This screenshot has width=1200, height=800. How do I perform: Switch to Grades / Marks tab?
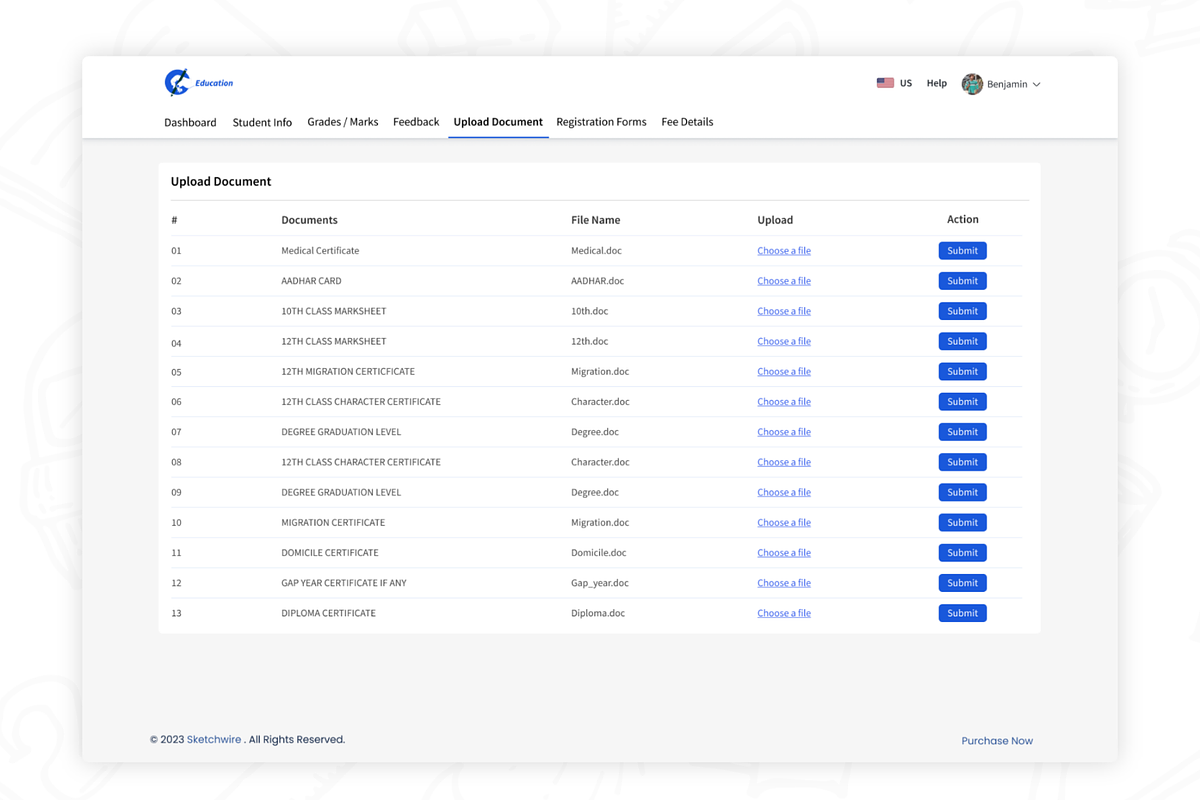pyautogui.click(x=343, y=122)
